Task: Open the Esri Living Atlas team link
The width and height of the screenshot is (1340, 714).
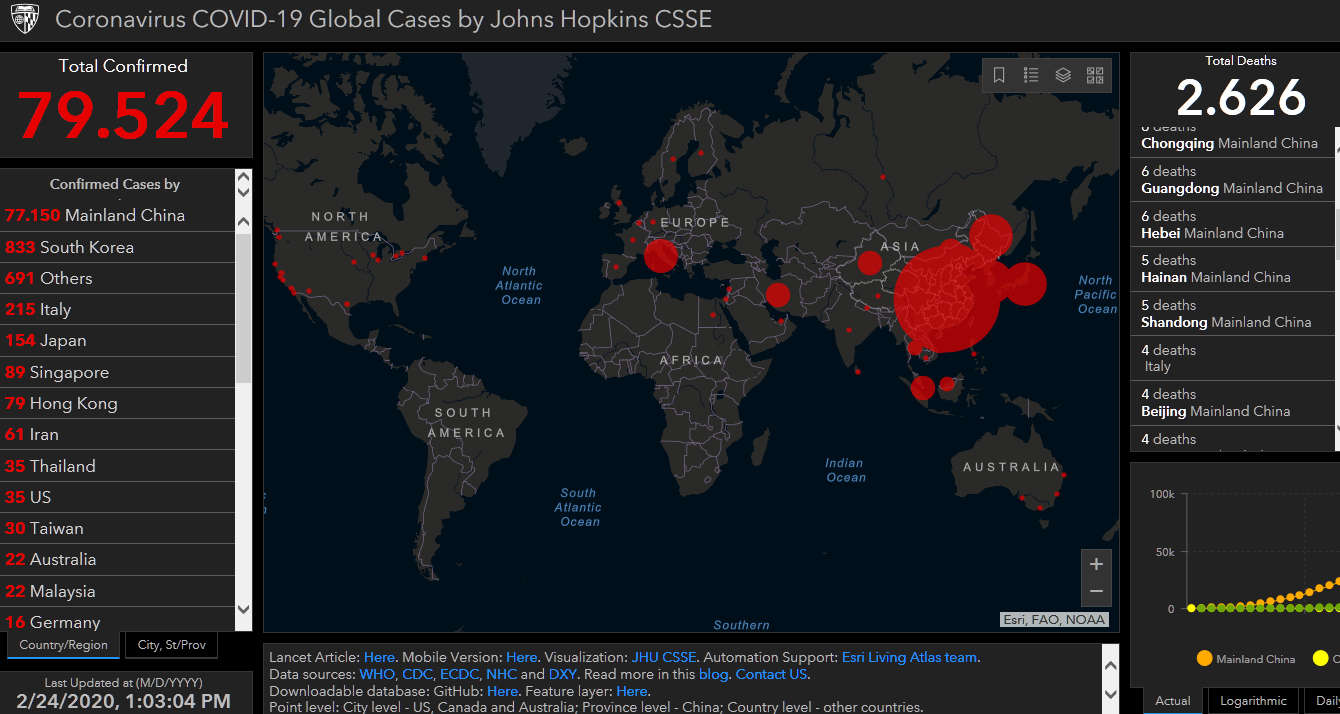Action: pos(910,657)
